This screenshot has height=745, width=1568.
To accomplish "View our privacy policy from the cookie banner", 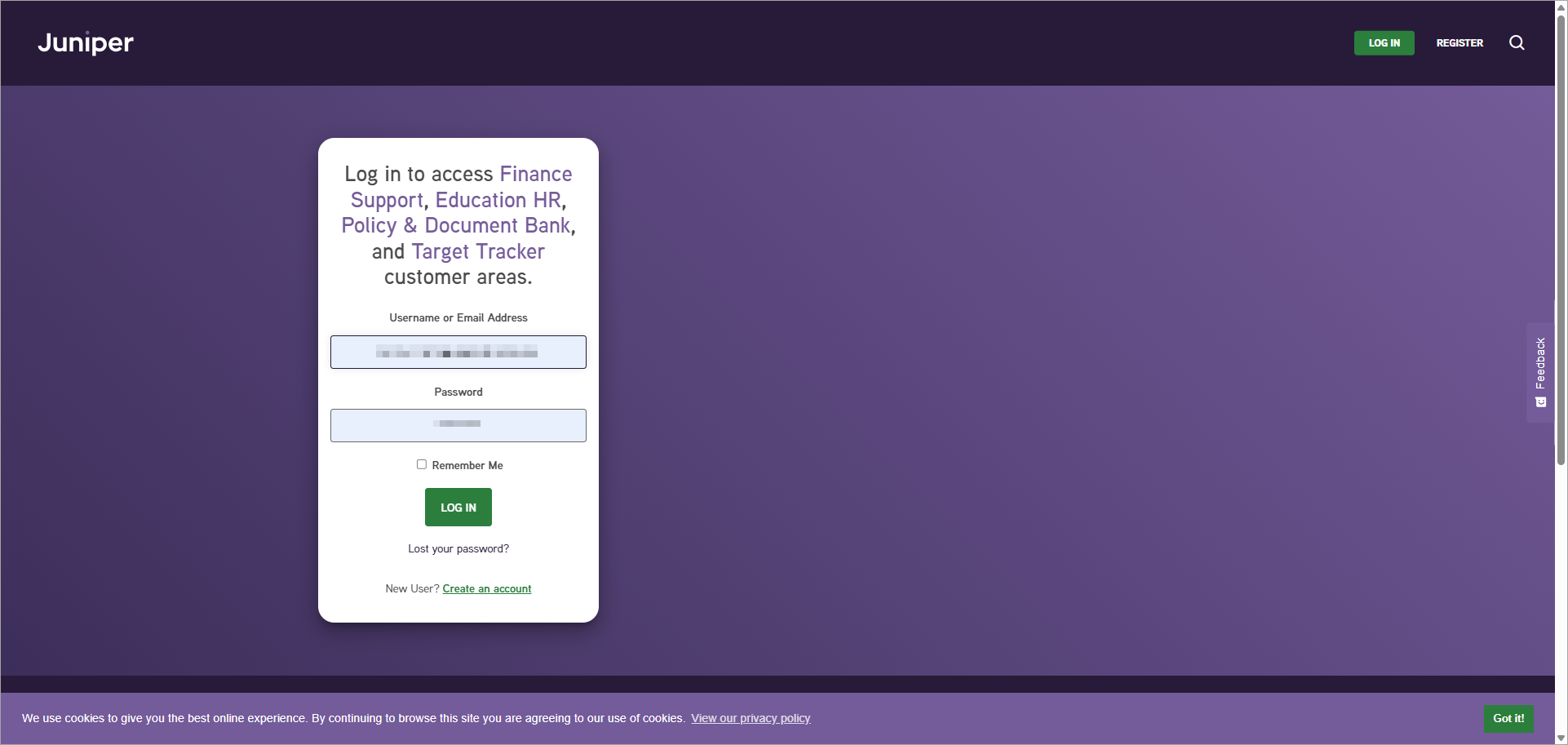I will click(750, 718).
